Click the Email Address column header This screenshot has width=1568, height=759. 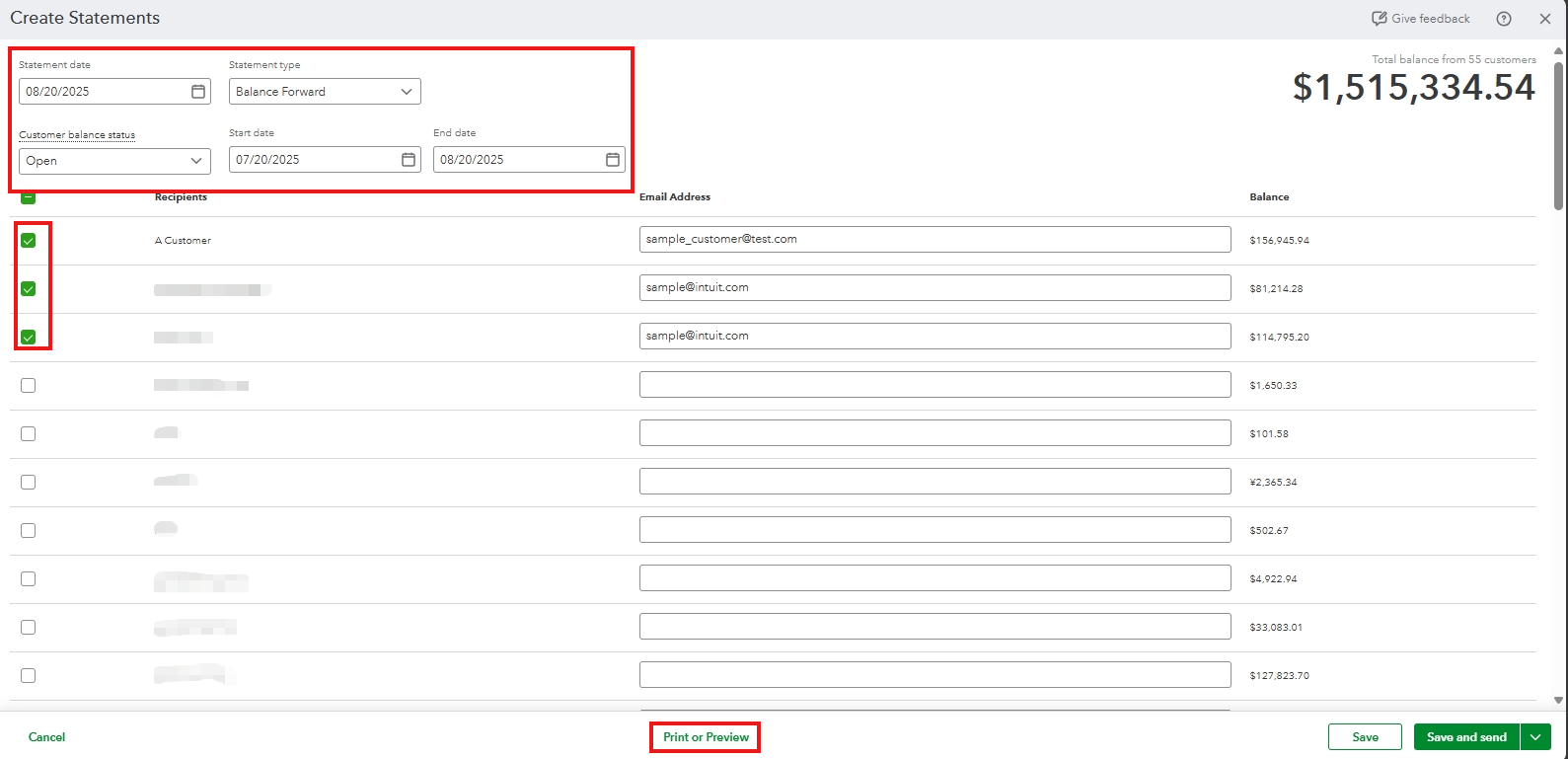(x=675, y=197)
